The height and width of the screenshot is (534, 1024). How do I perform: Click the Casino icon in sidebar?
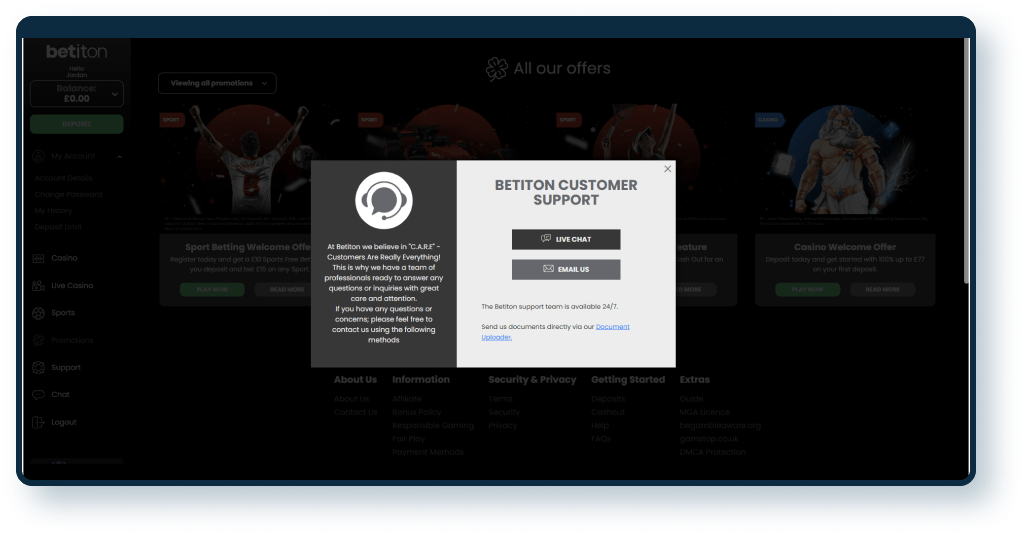point(39,258)
